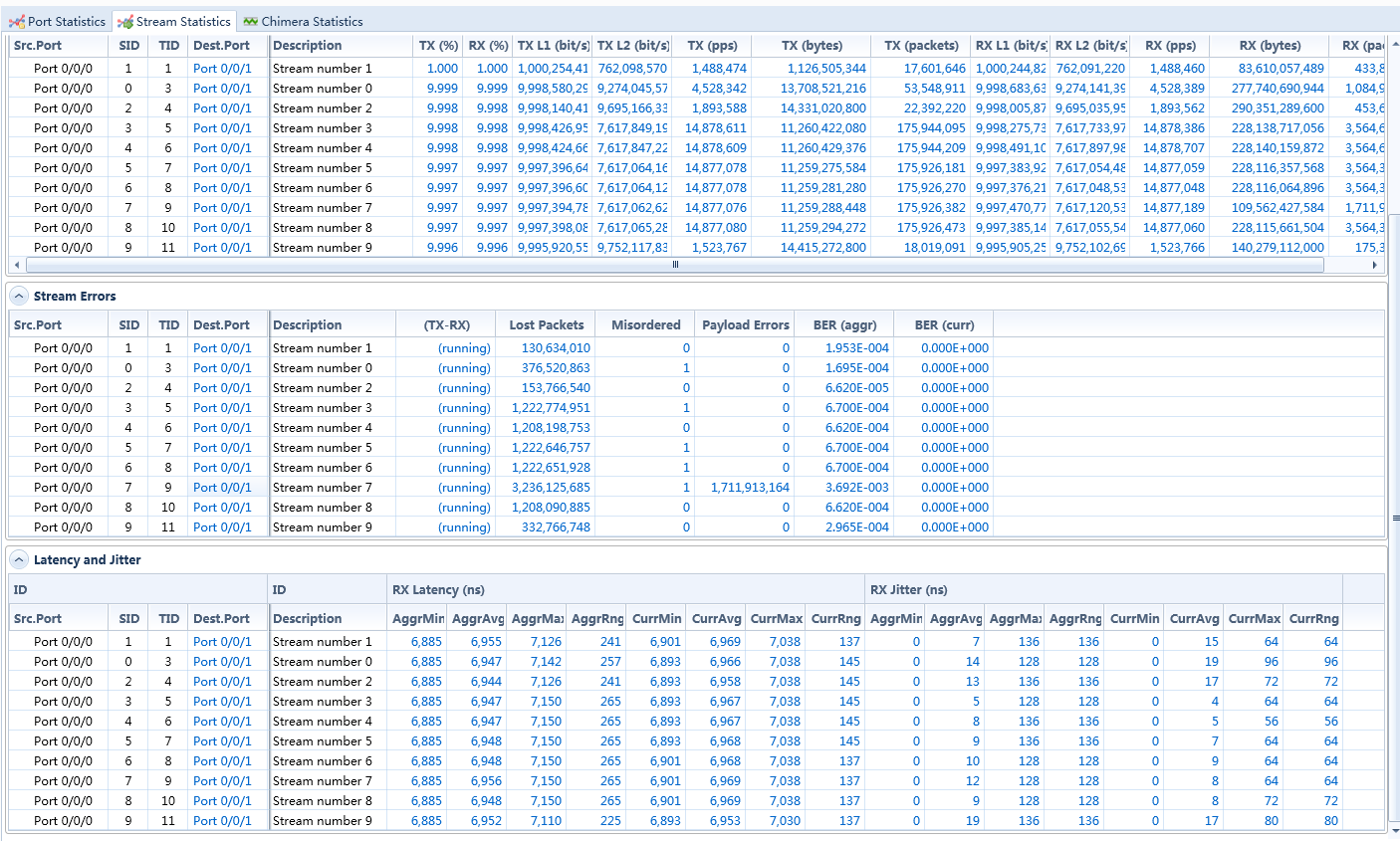This screenshot has height=841, width=1400.
Task: Select TX packets value 17,601,646
Action: 935,69
